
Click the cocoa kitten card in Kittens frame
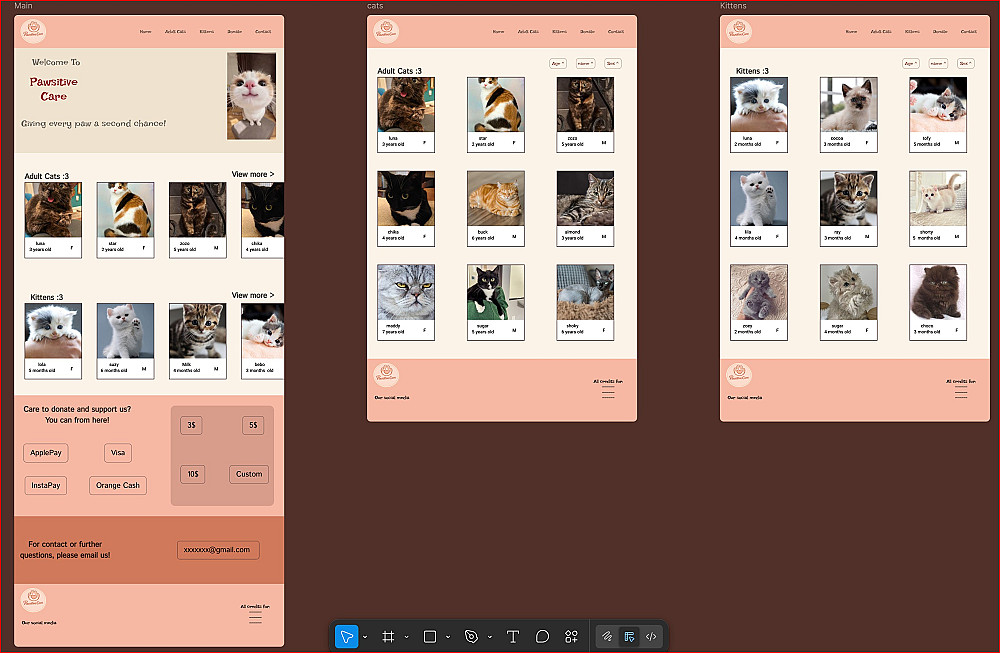pos(848,115)
